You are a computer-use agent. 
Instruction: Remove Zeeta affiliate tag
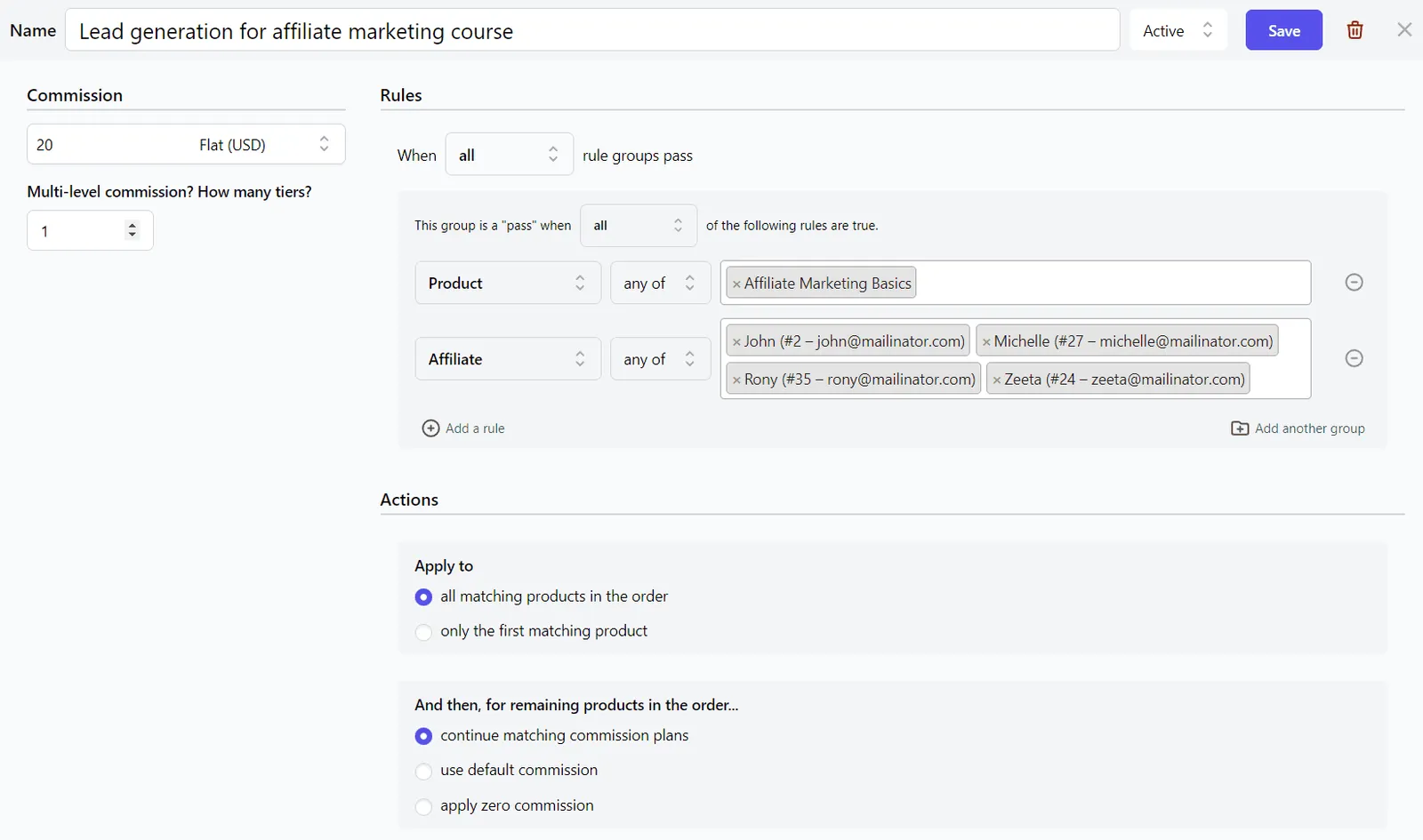997,380
